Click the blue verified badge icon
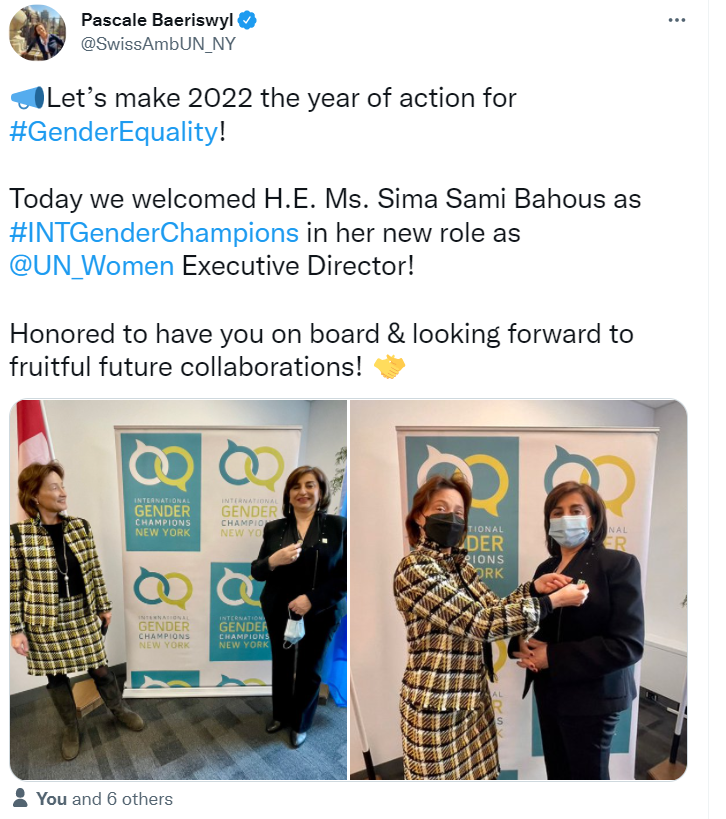Viewport: 726px width, 819px height. [x=247, y=20]
